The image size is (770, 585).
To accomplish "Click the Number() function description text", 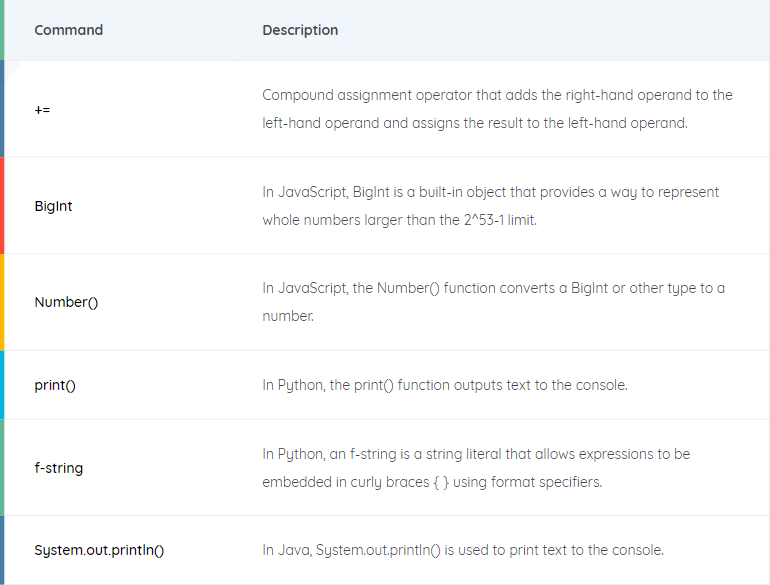I will click(x=493, y=302).
